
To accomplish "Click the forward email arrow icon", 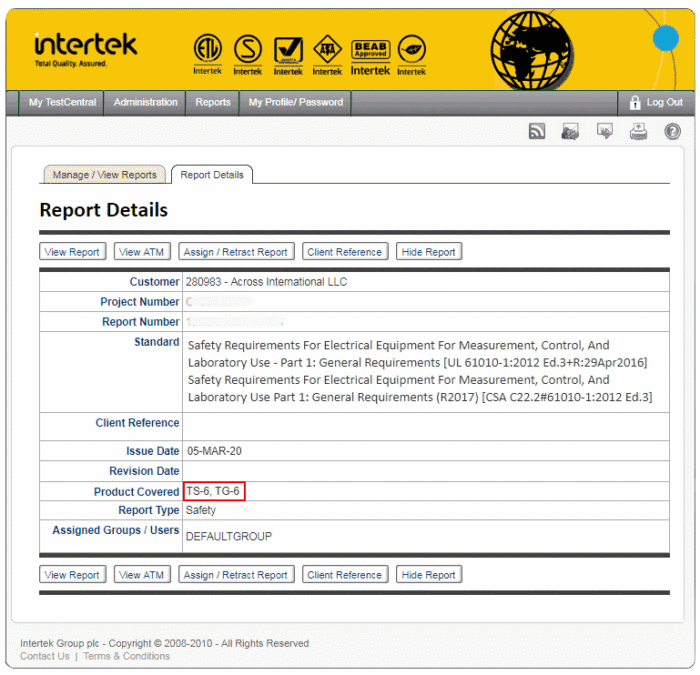I will (x=604, y=132).
